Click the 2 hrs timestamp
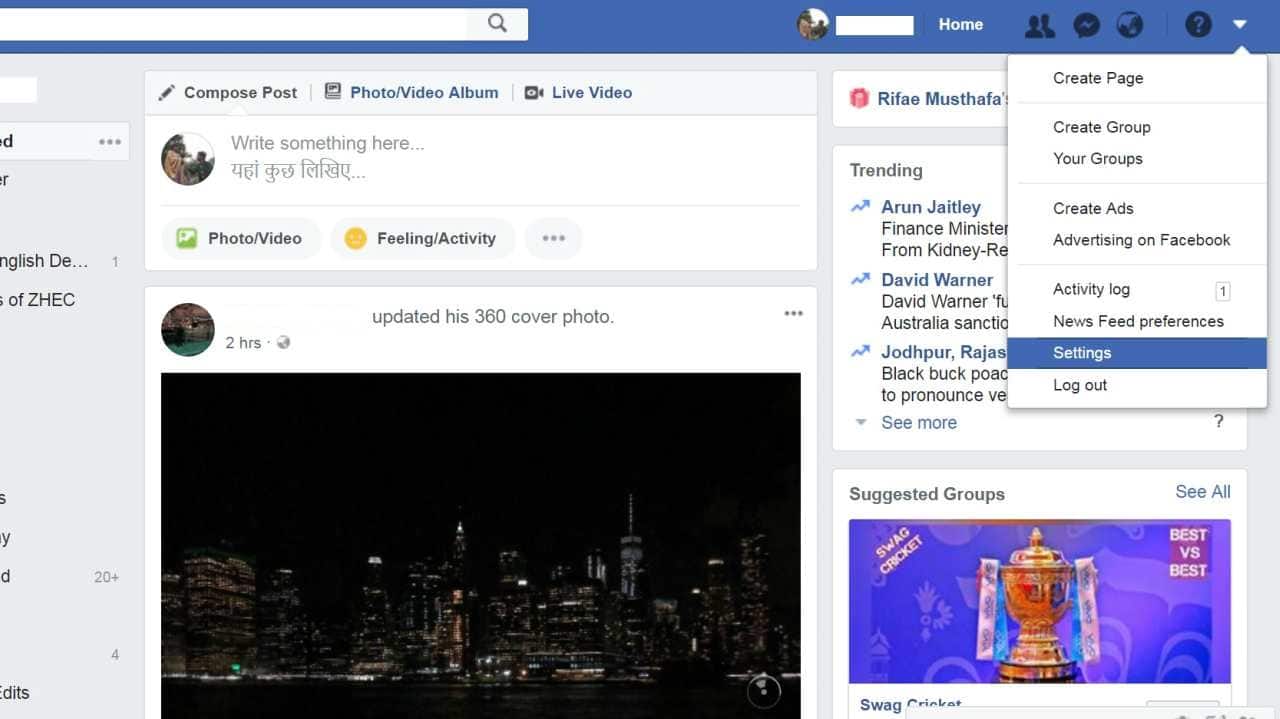This screenshot has height=719, width=1280. pyautogui.click(x=243, y=342)
